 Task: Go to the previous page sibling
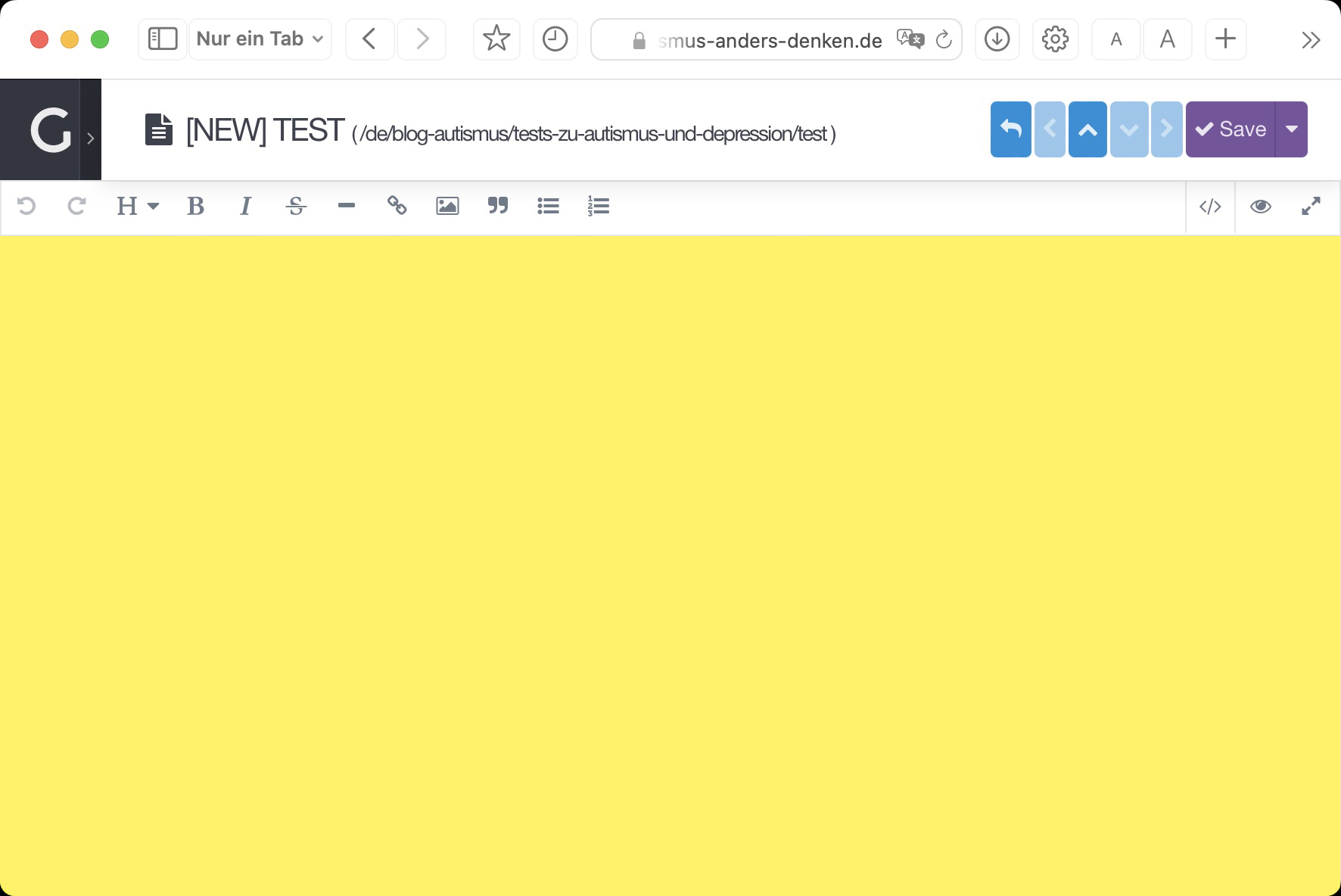[x=1050, y=129]
